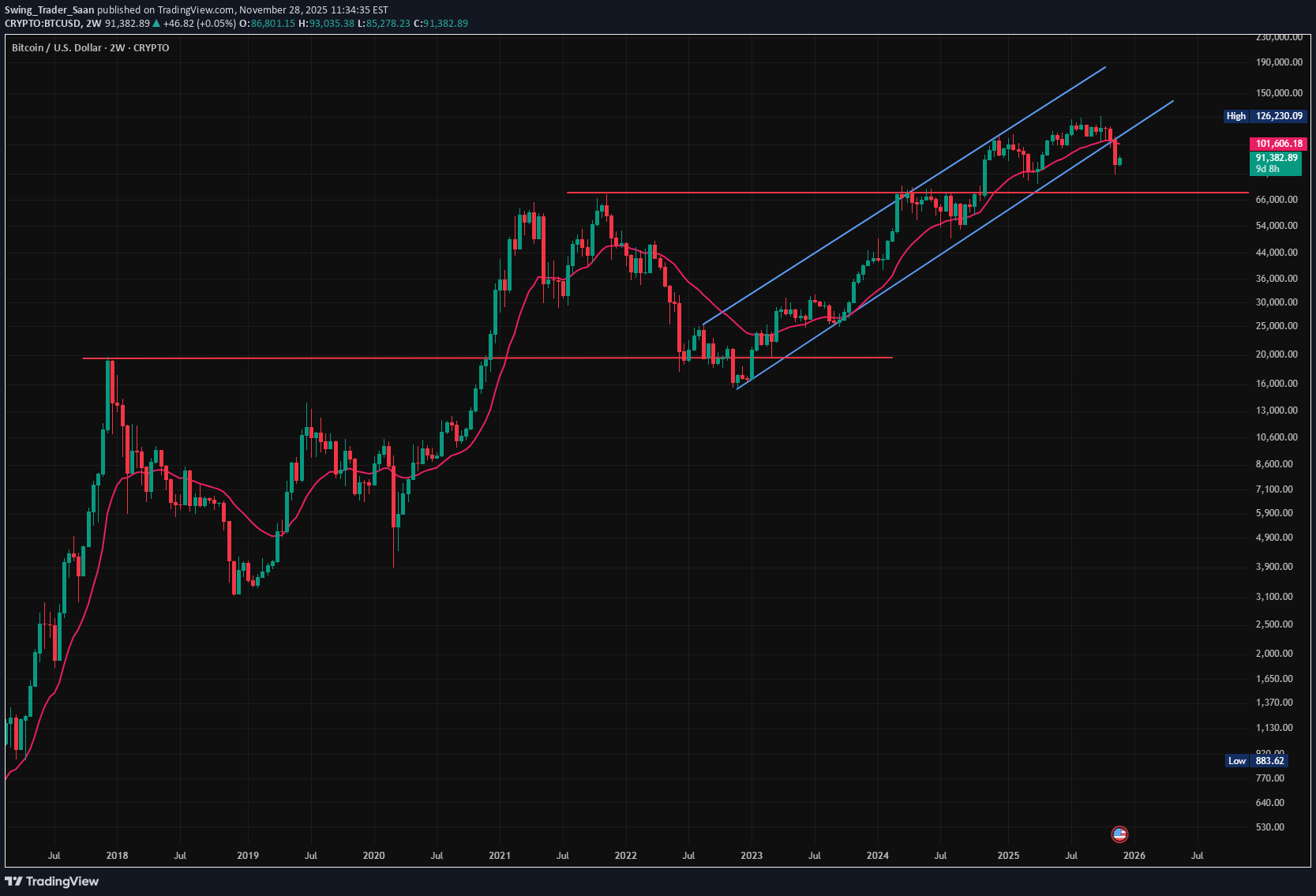Viewport: 1316px width, 896px height.
Task: Click the green countdown price label 91,382.89
Action: click(x=1277, y=158)
